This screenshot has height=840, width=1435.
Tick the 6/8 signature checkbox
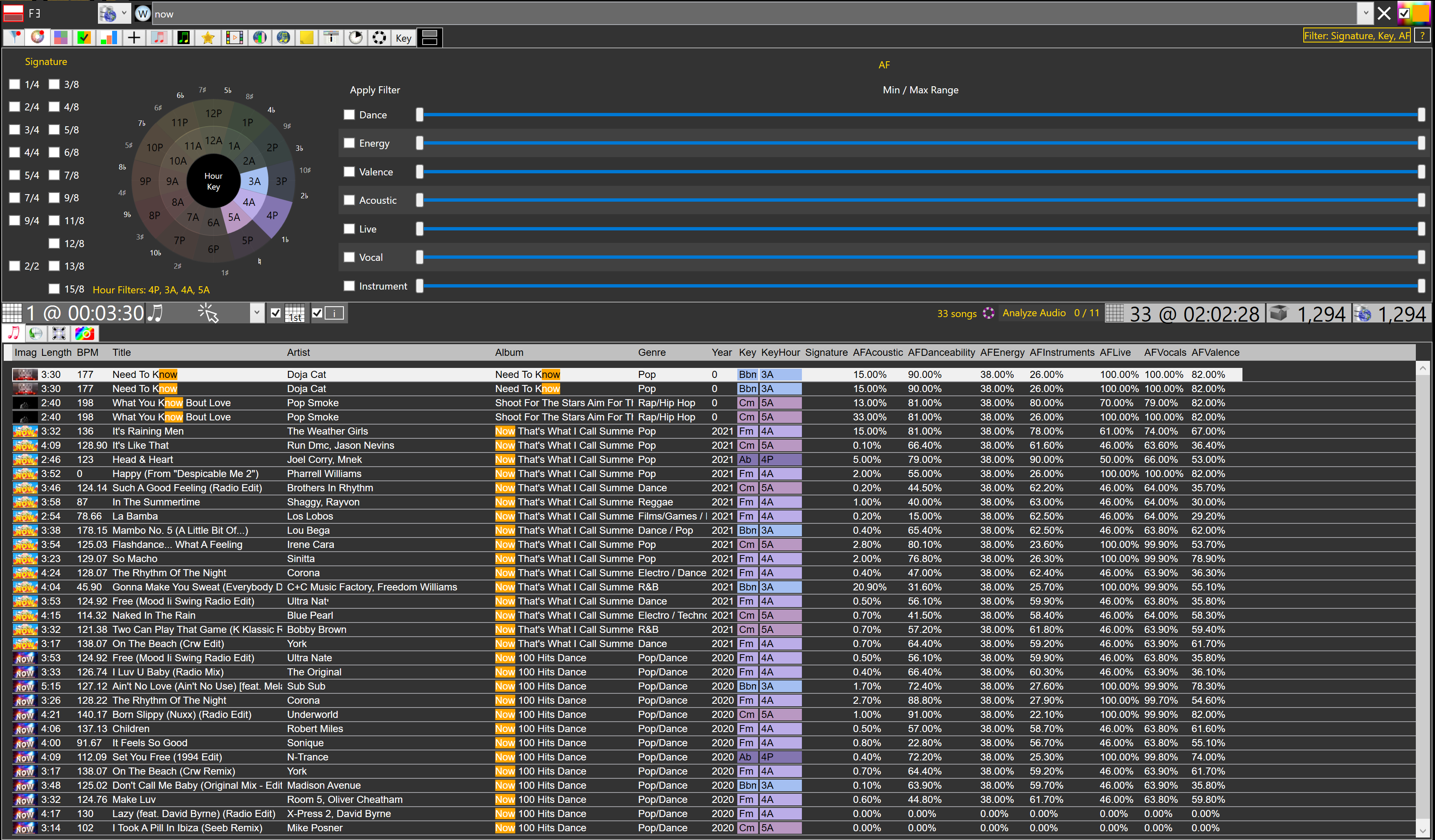55,152
